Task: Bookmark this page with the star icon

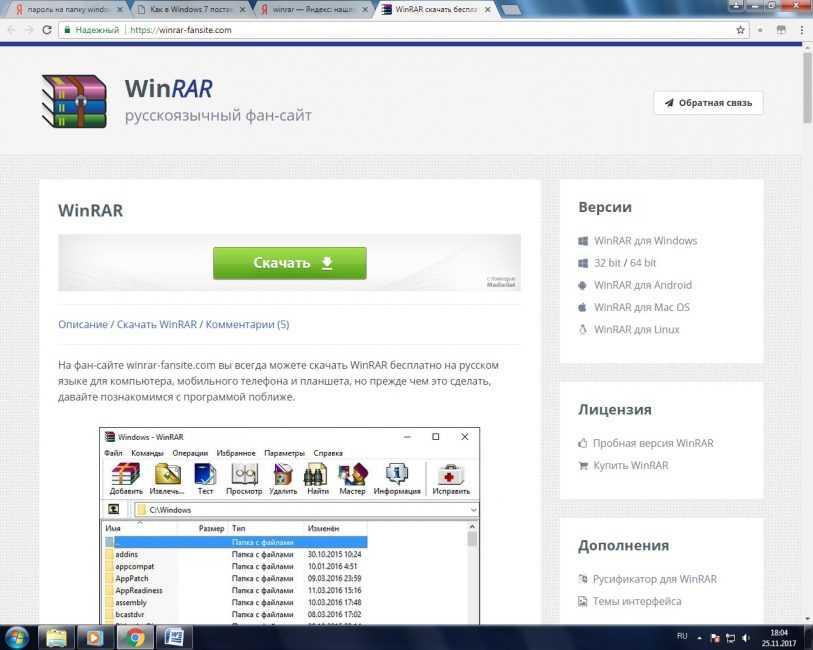Action: pyautogui.click(x=740, y=30)
